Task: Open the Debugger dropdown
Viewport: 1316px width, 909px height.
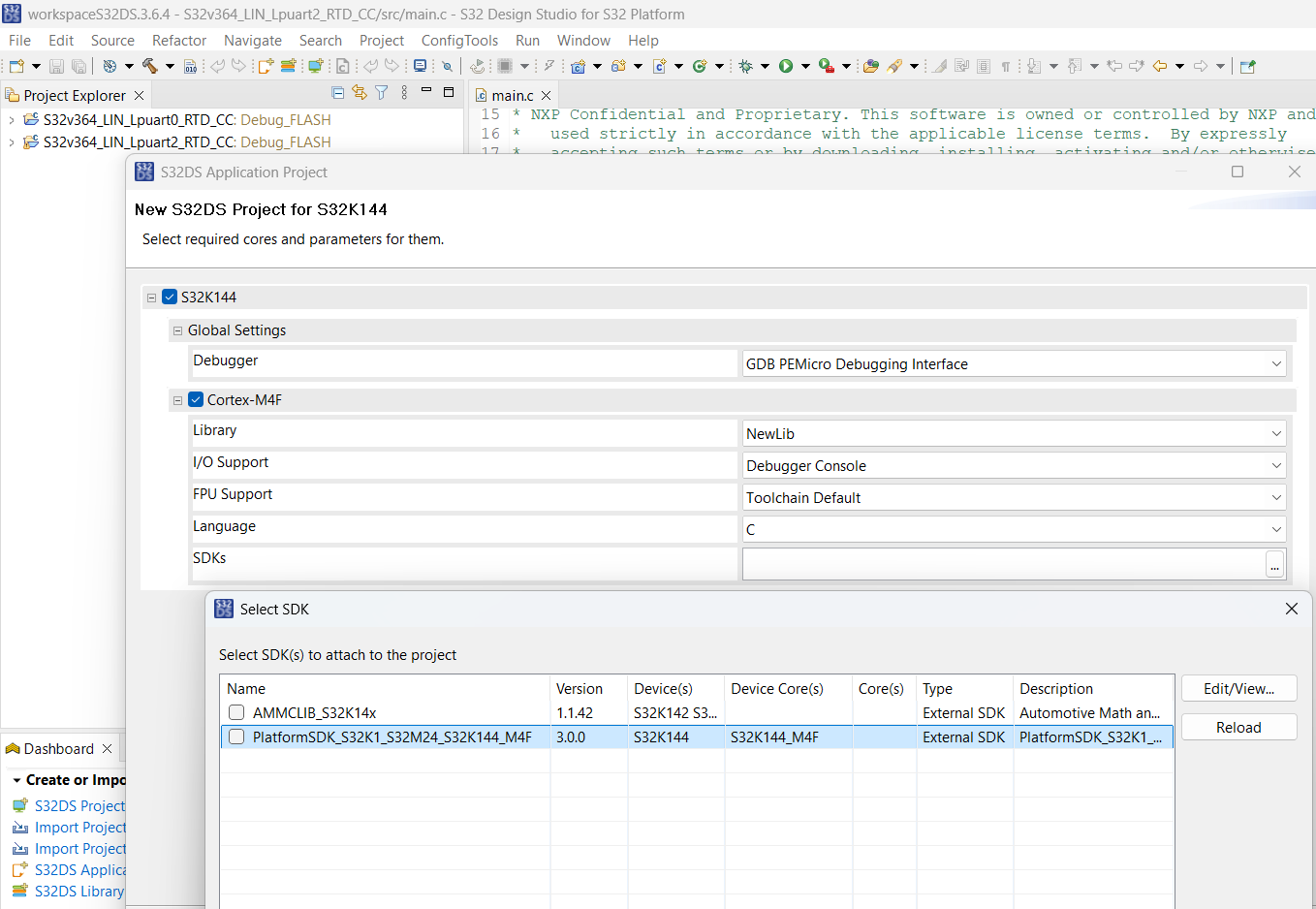Action: pos(1015,364)
